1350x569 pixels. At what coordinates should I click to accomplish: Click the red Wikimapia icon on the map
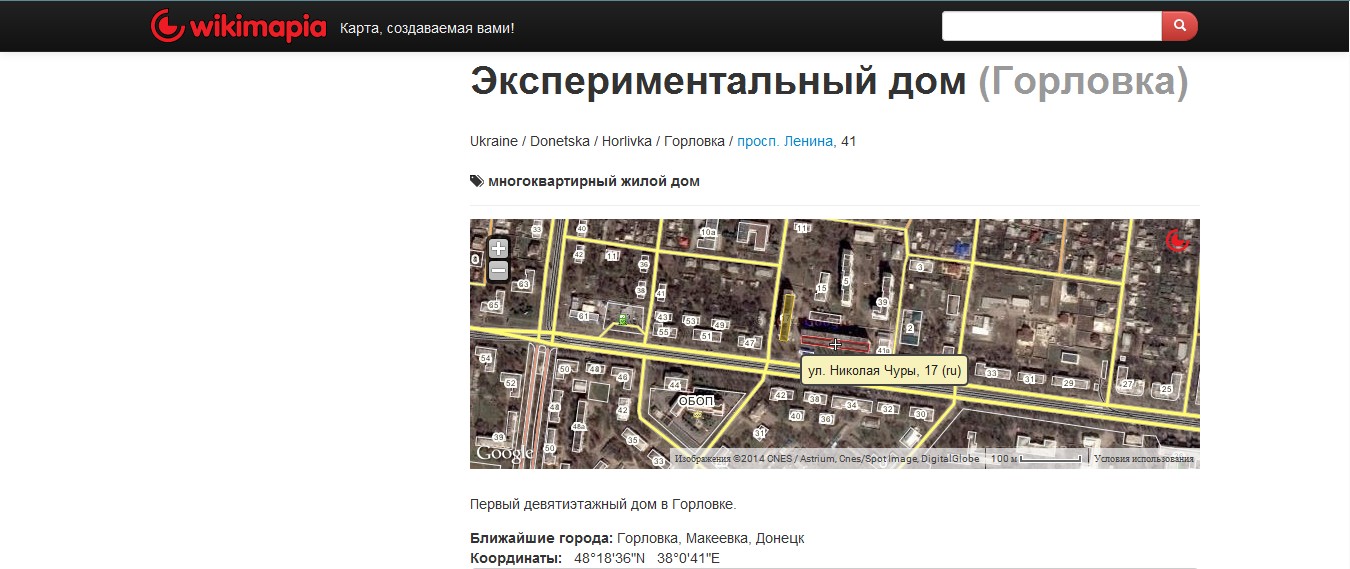[x=1178, y=240]
